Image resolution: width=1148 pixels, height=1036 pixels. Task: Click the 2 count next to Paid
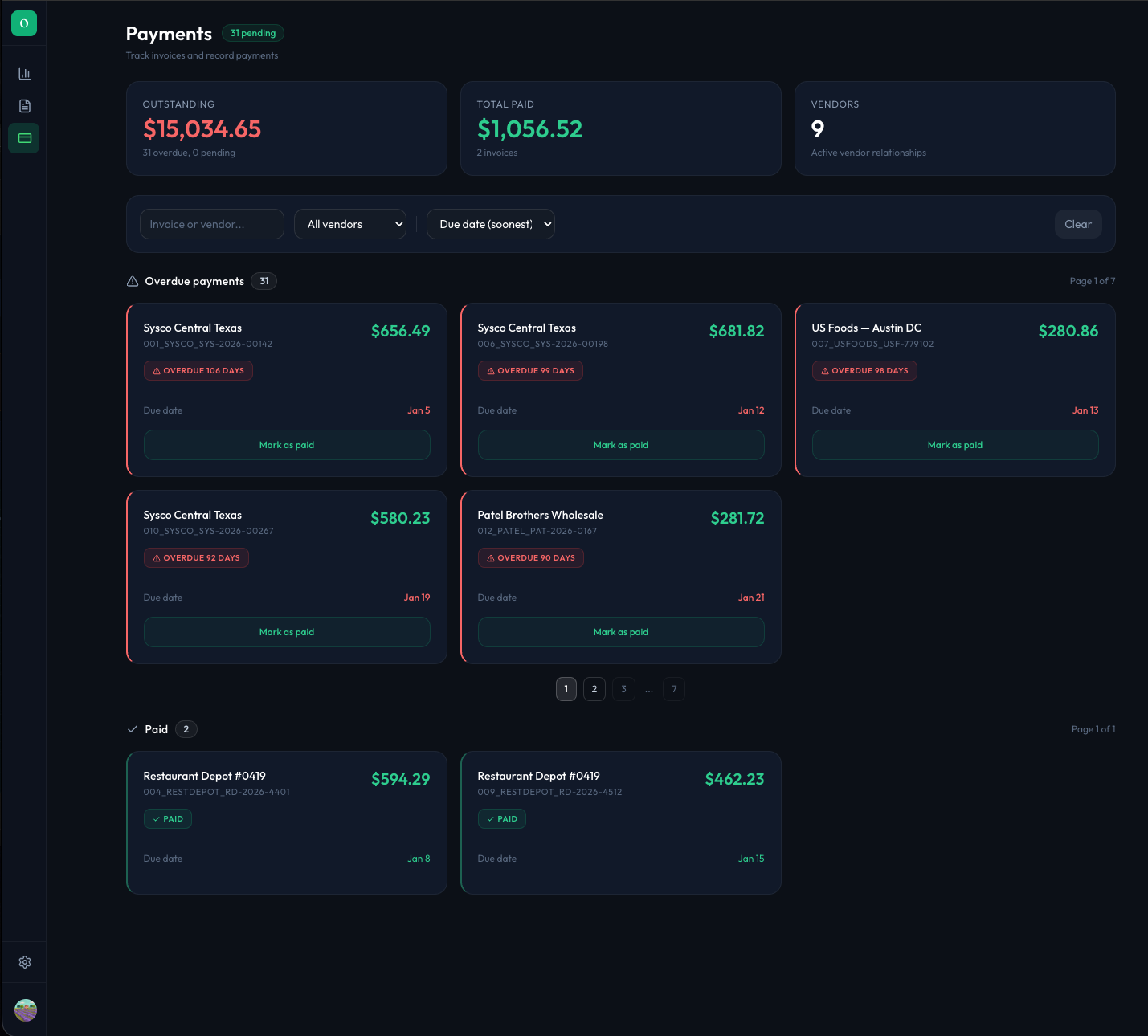(x=186, y=729)
